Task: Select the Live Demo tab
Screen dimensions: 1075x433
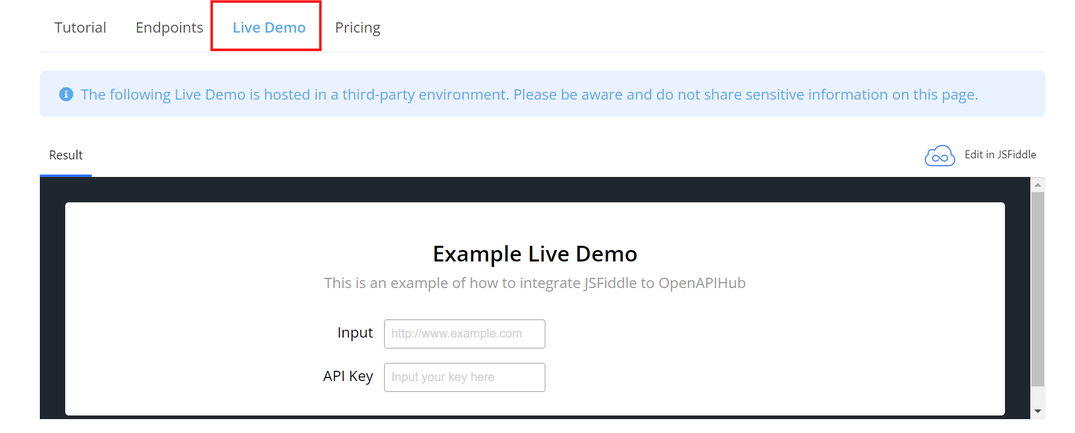Action: (x=268, y=27)
